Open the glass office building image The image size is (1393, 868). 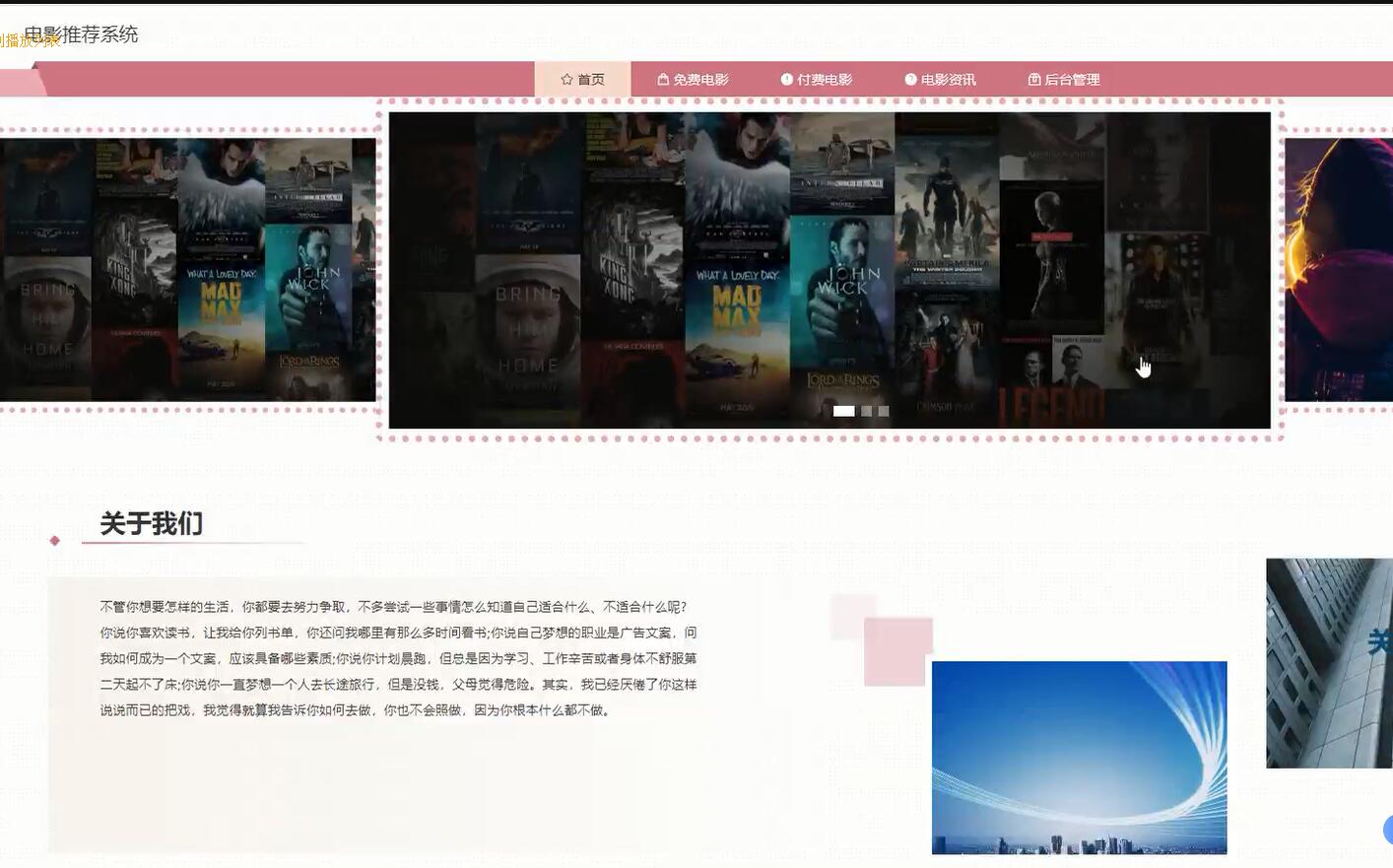point(1329,663)
